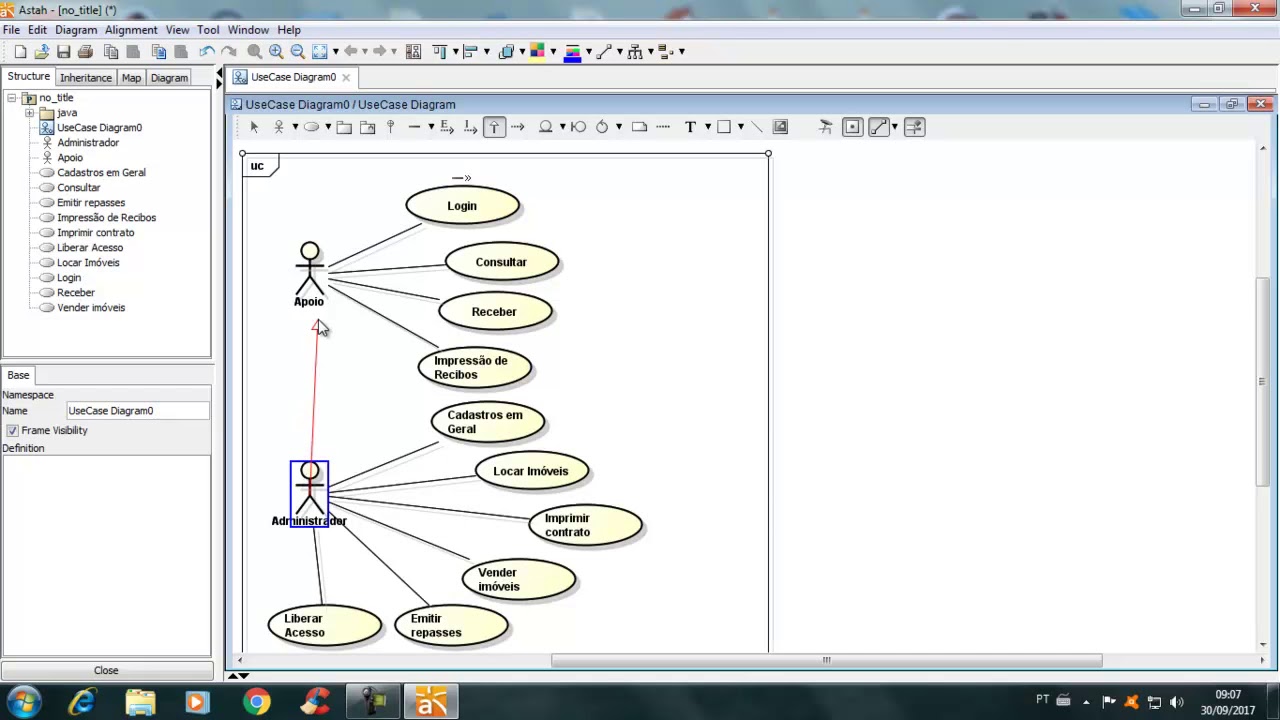This screenshot has width=1280, height=720.
Task: Select Vender imóveis in the structure tree
Action: click(91, 308)
